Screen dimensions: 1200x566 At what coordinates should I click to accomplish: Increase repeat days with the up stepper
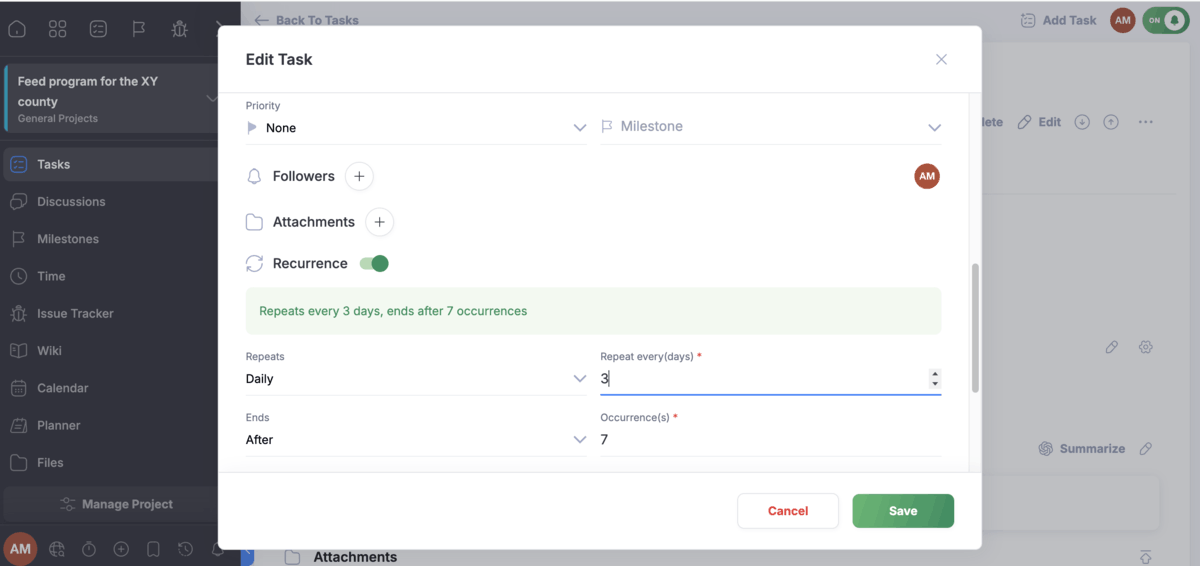[935, 374]
